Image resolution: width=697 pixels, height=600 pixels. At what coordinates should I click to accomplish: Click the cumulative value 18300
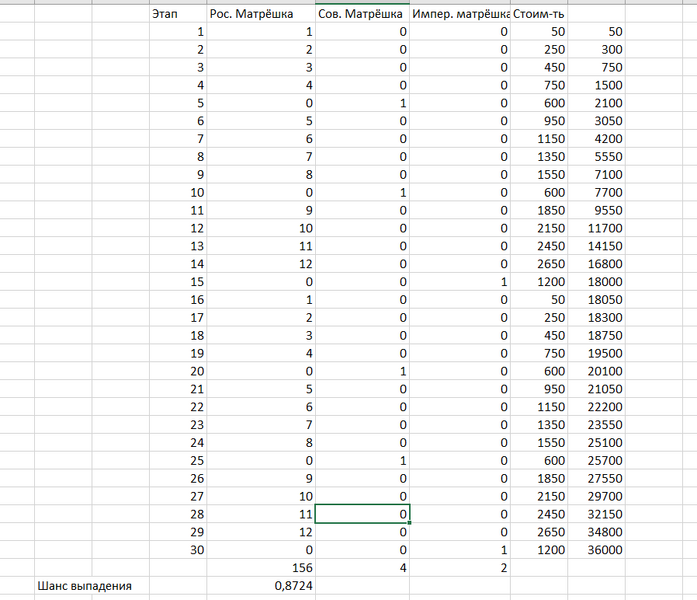pos(596,318)
